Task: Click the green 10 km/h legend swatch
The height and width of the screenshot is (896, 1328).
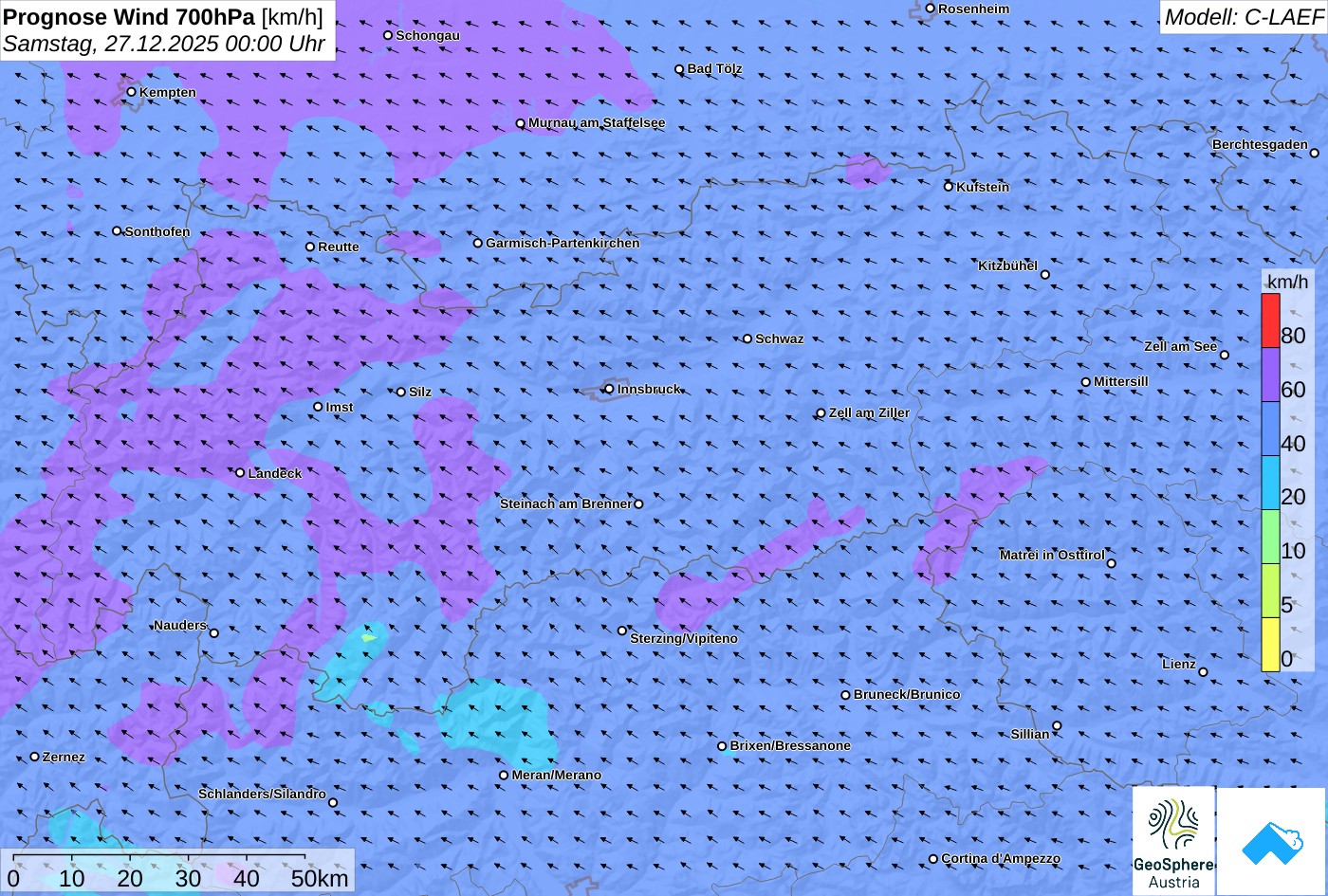Action: click(x=1270, y=537)
